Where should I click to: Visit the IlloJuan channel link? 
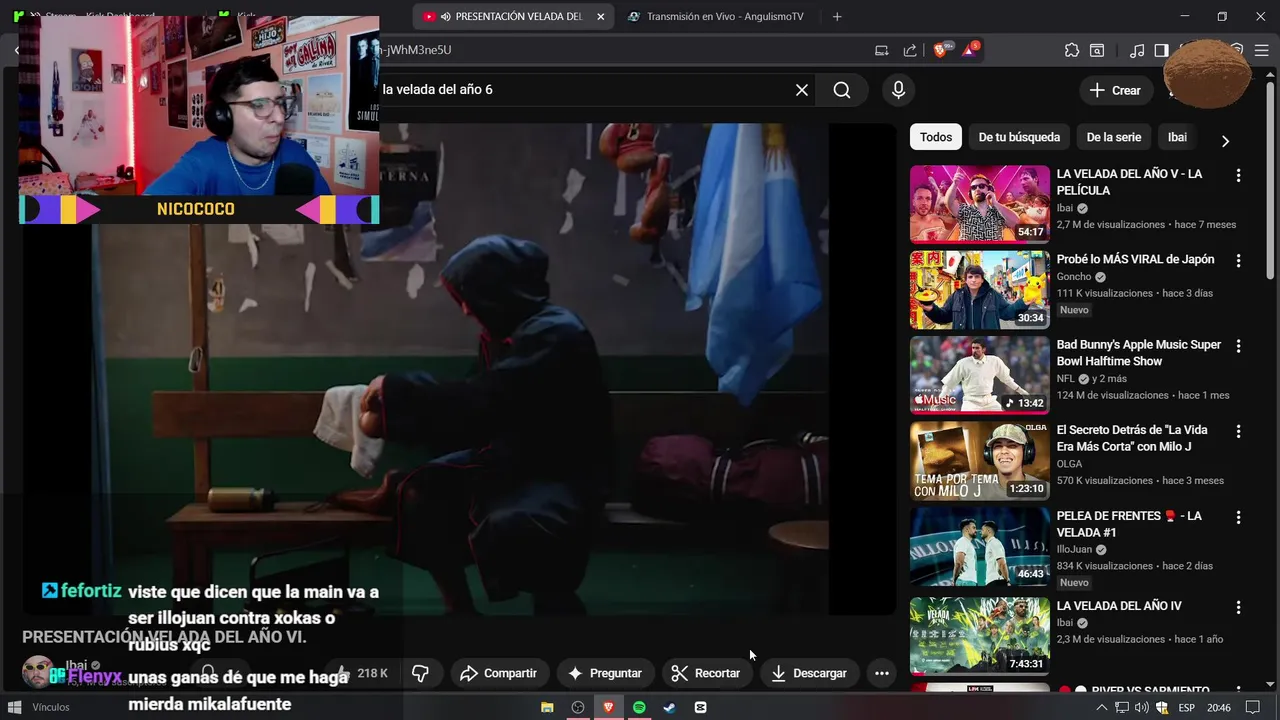click(x=1076, y=549)
